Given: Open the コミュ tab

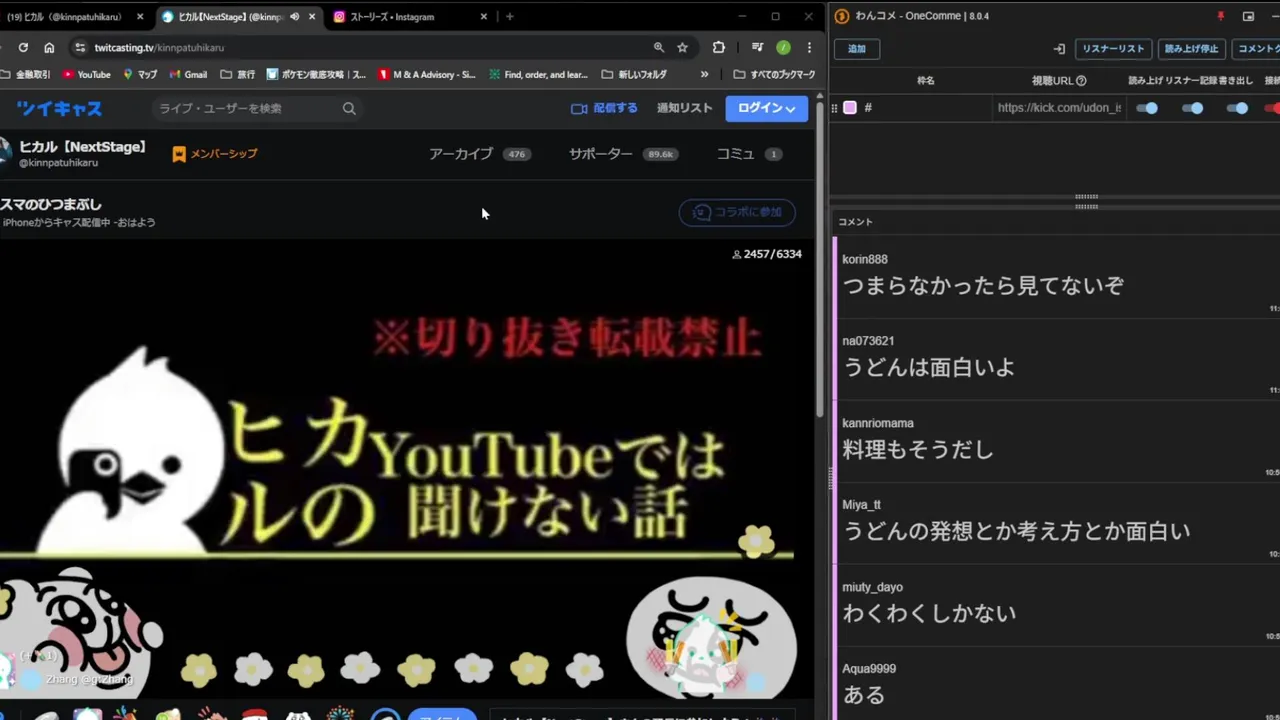Looking at the screenshot, I should [749, 154].
